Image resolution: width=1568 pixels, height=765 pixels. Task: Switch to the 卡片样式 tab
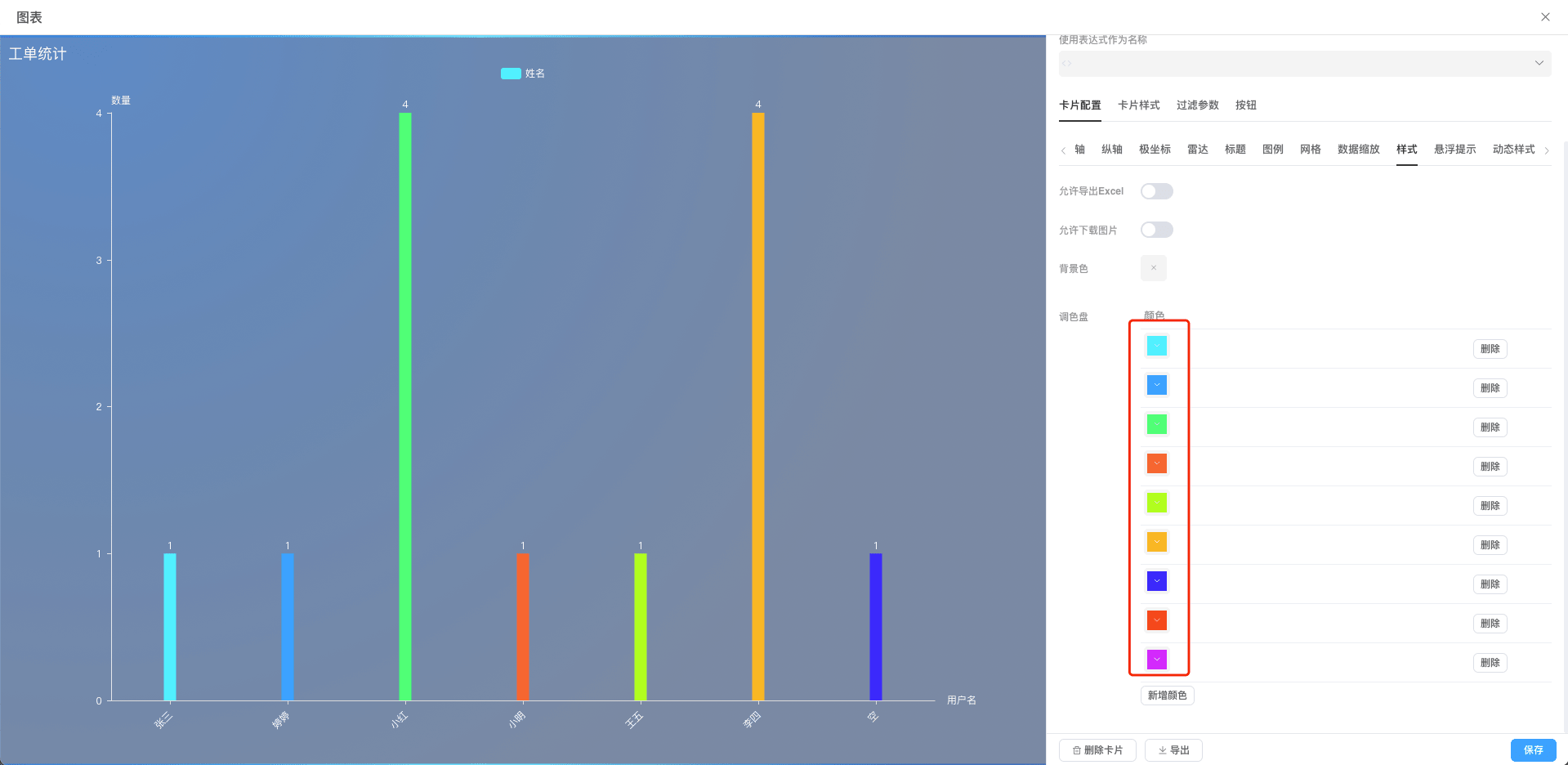pos(1138,105)
